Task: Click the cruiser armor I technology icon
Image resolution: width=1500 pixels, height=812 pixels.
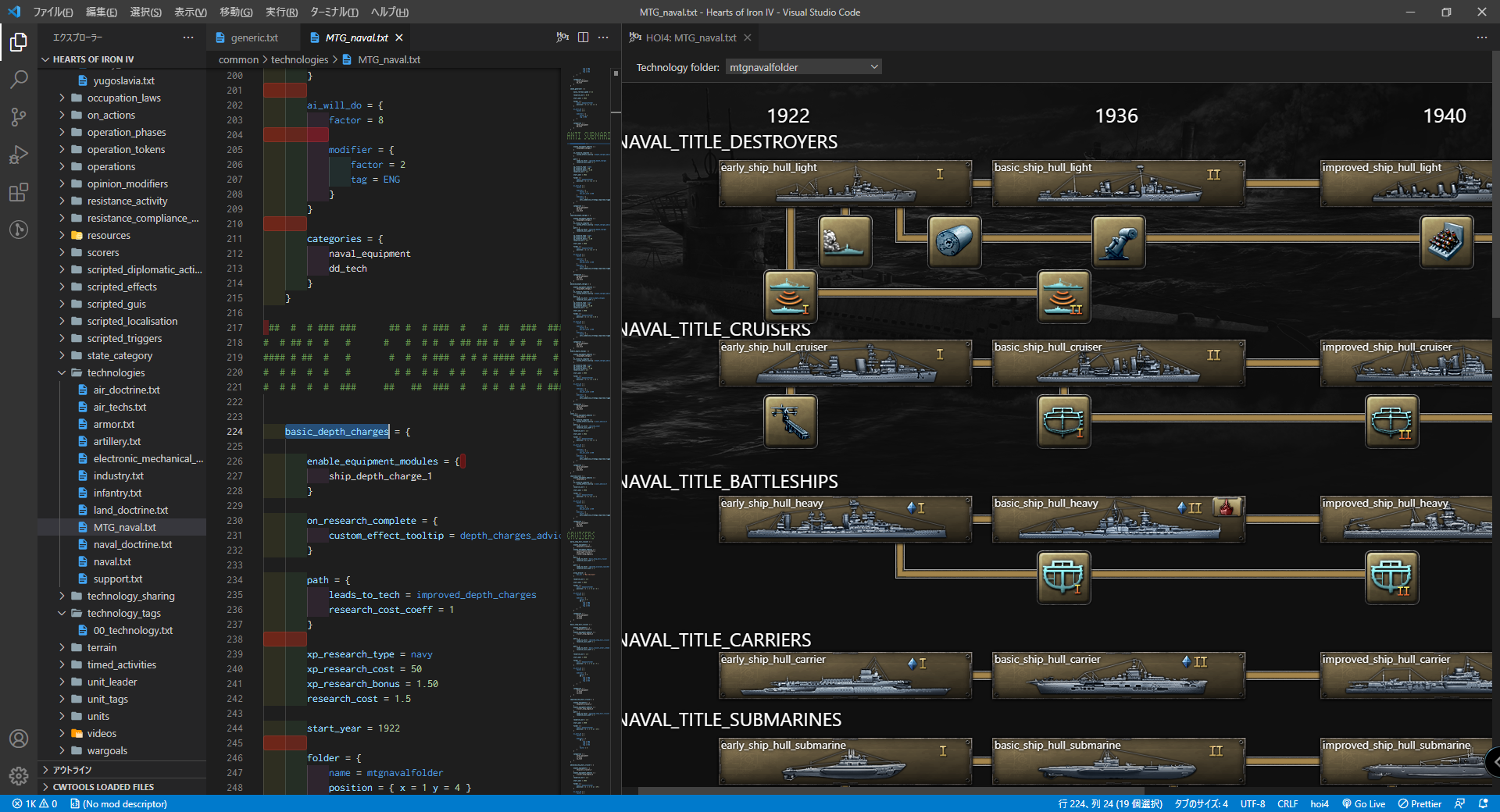Action: coord(1063,421)
